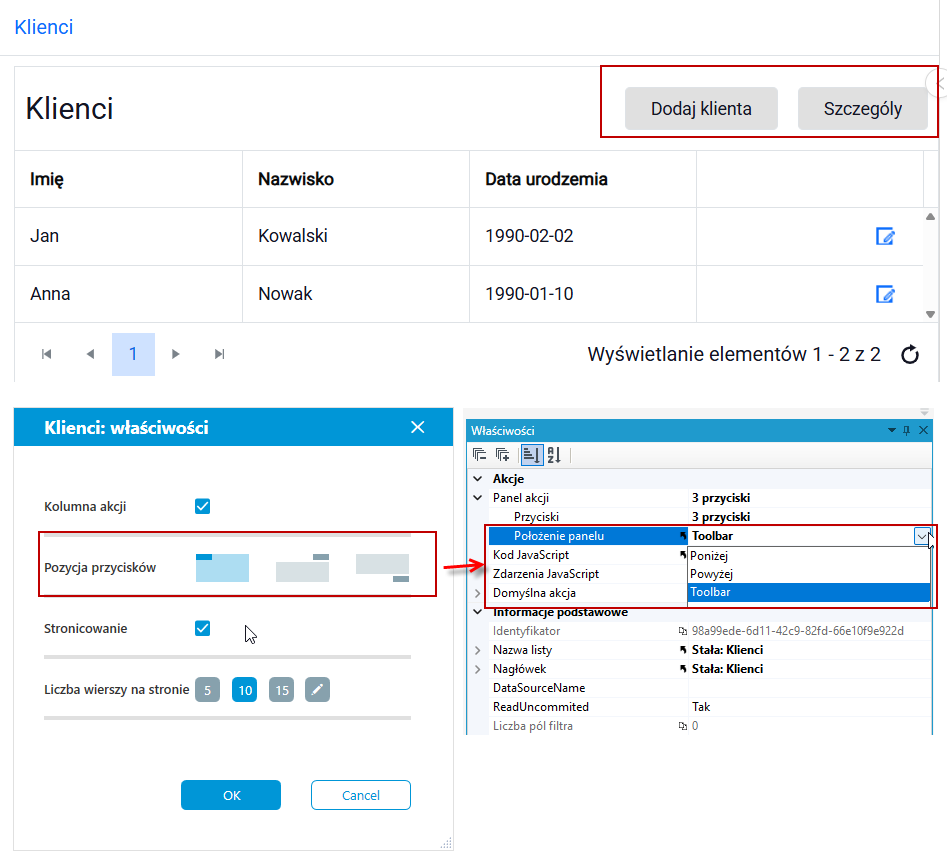Select categorized view in Właściwości toolbar
The width and height of the screenshot is (947, 860).
(531, 454)
